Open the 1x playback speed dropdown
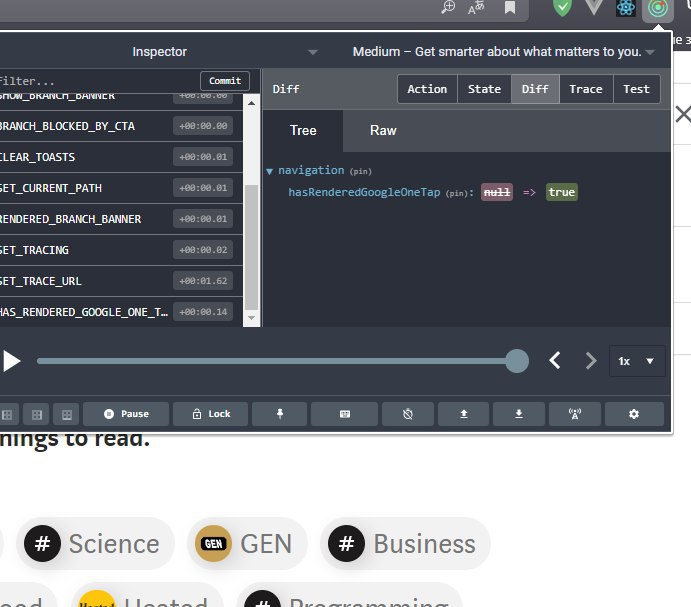 coord(636,361)
